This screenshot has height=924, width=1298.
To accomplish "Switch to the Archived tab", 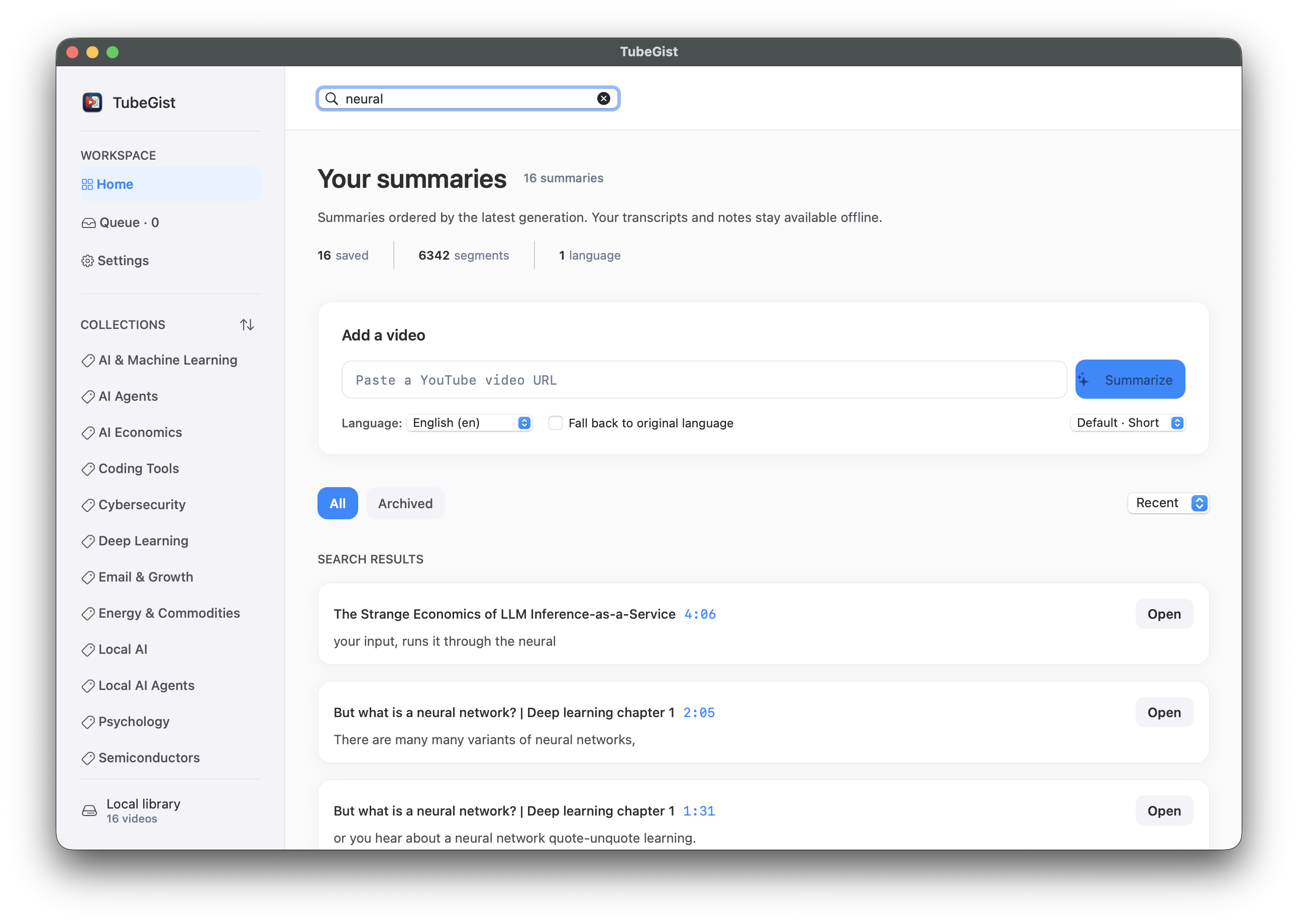I will 405,503.
